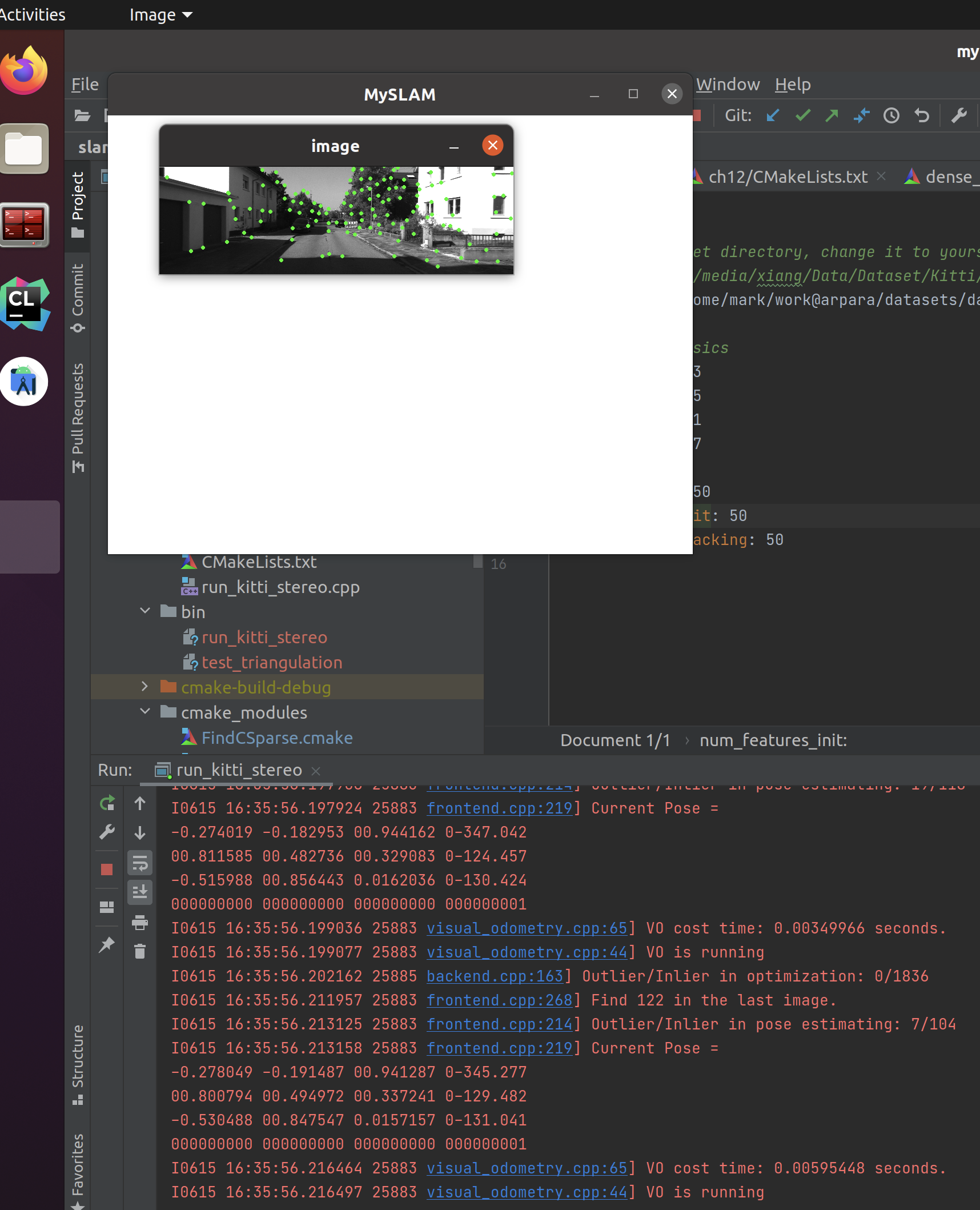Click Git fetch/merge icon in toolbar
Screen dimensions: 980x1210
point(861,115)
